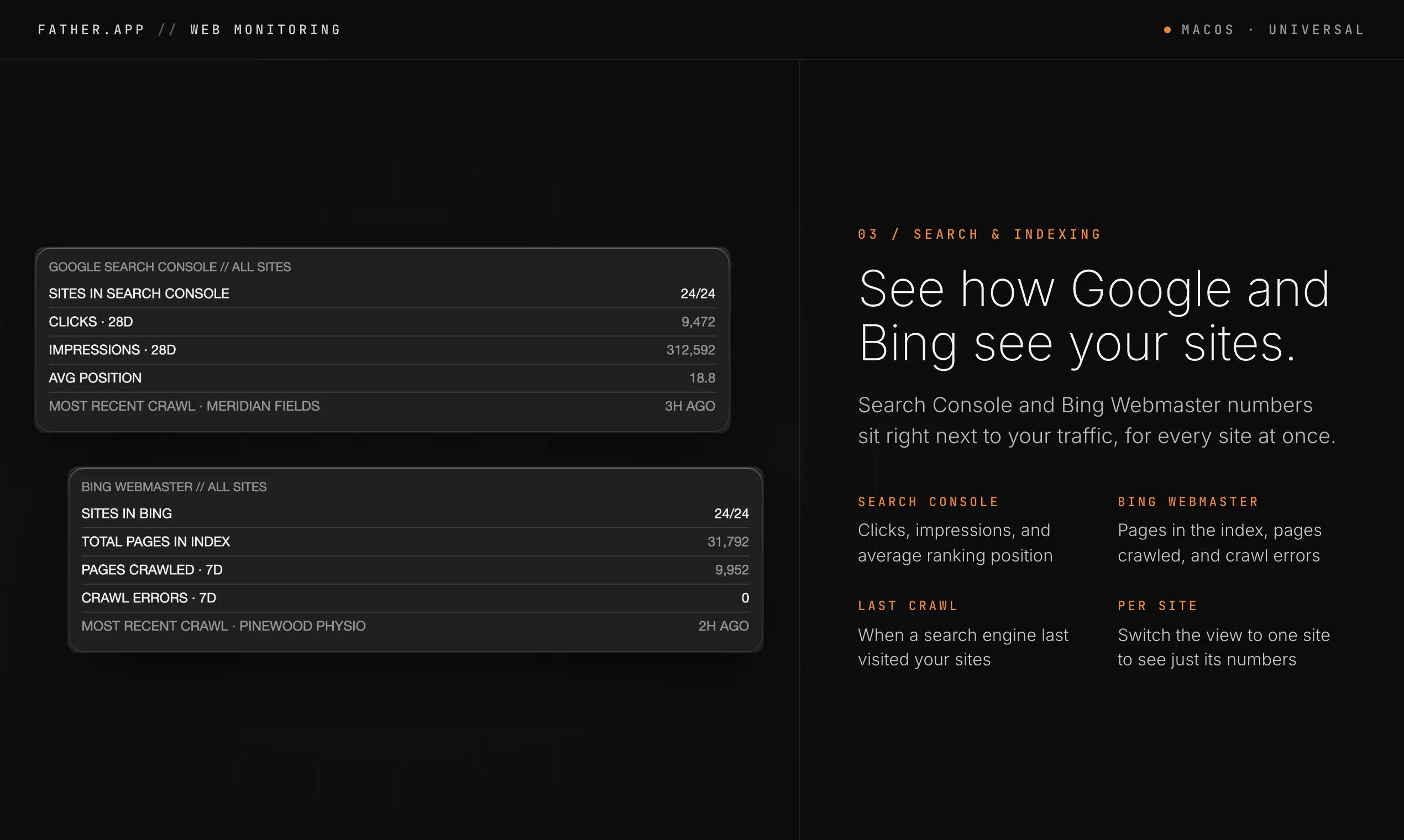Select the Google Search Console // All Sites title
This screenshot has width=1404, height=840.
pyautogui.click(x=170, y=266)
